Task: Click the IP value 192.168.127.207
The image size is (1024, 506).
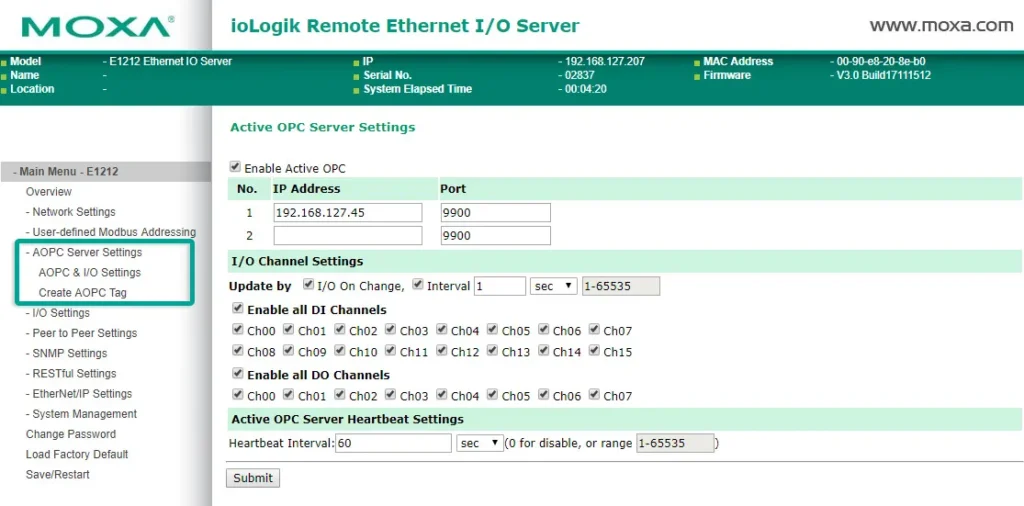Action: coord(605,61)
